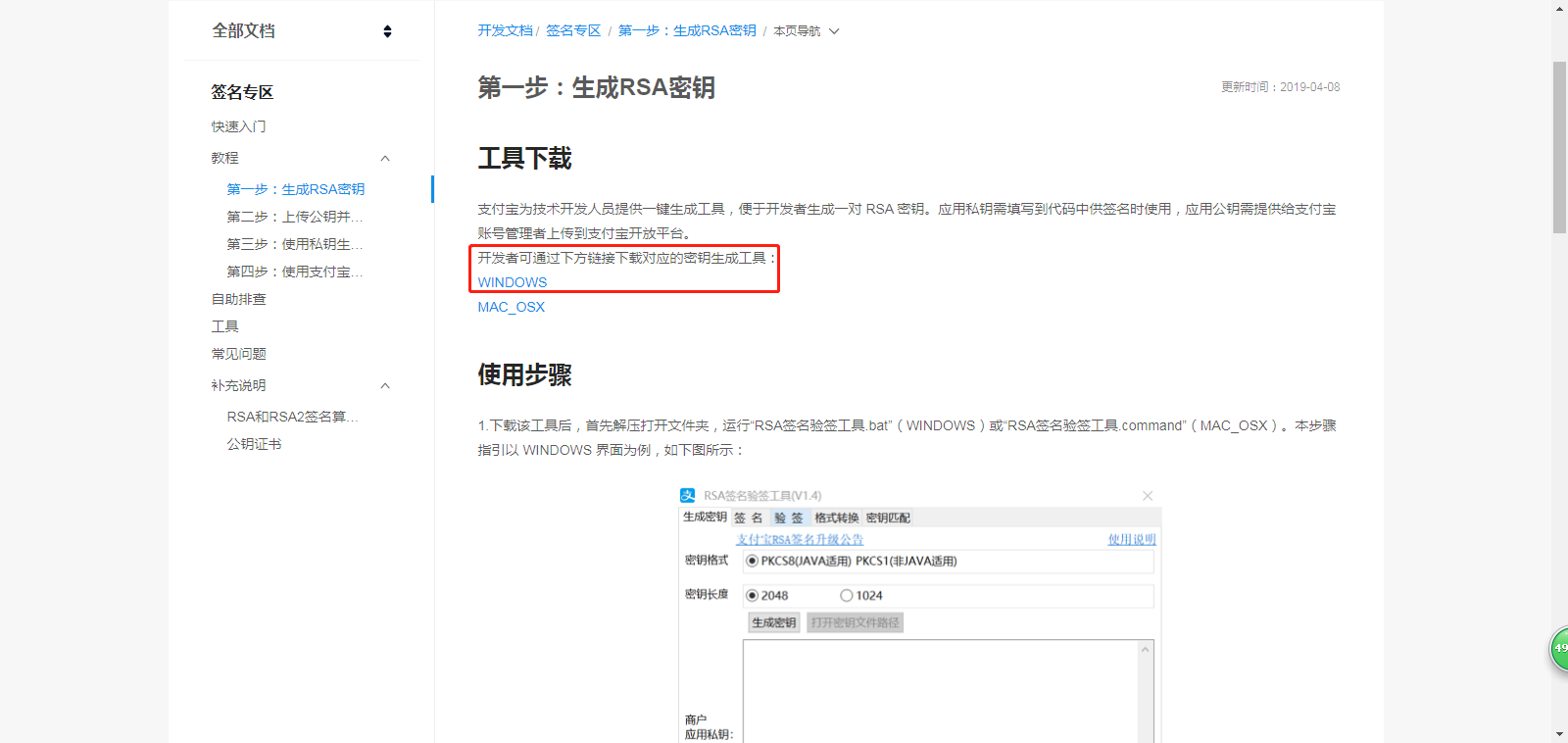Screen dimensions: 1568x743
Task: Collapse the 补充说明 section chevron
Action: (385, 386)
